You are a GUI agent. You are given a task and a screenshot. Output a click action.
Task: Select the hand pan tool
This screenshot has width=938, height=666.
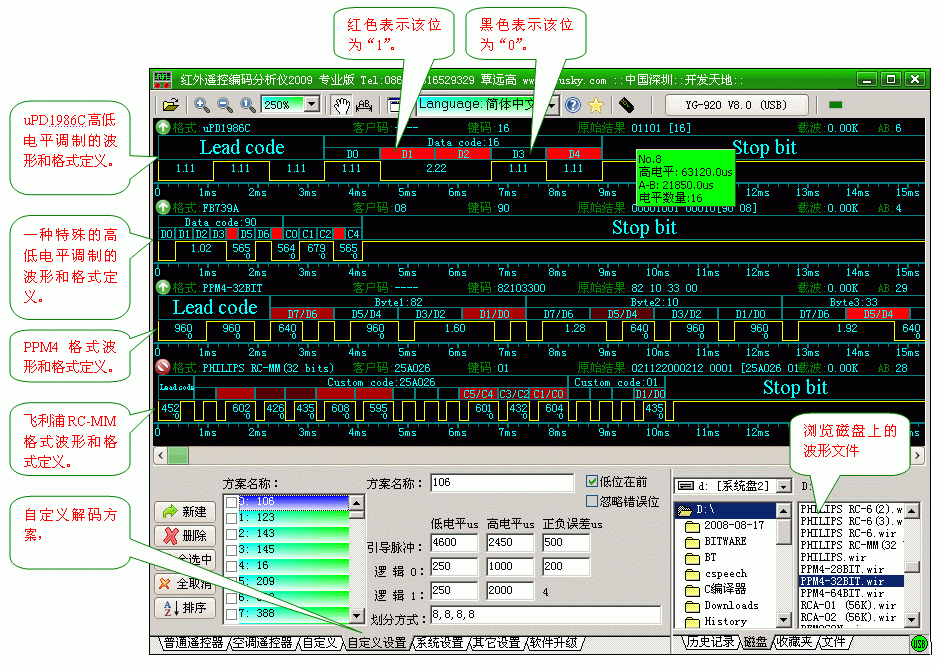click(341, 104)
